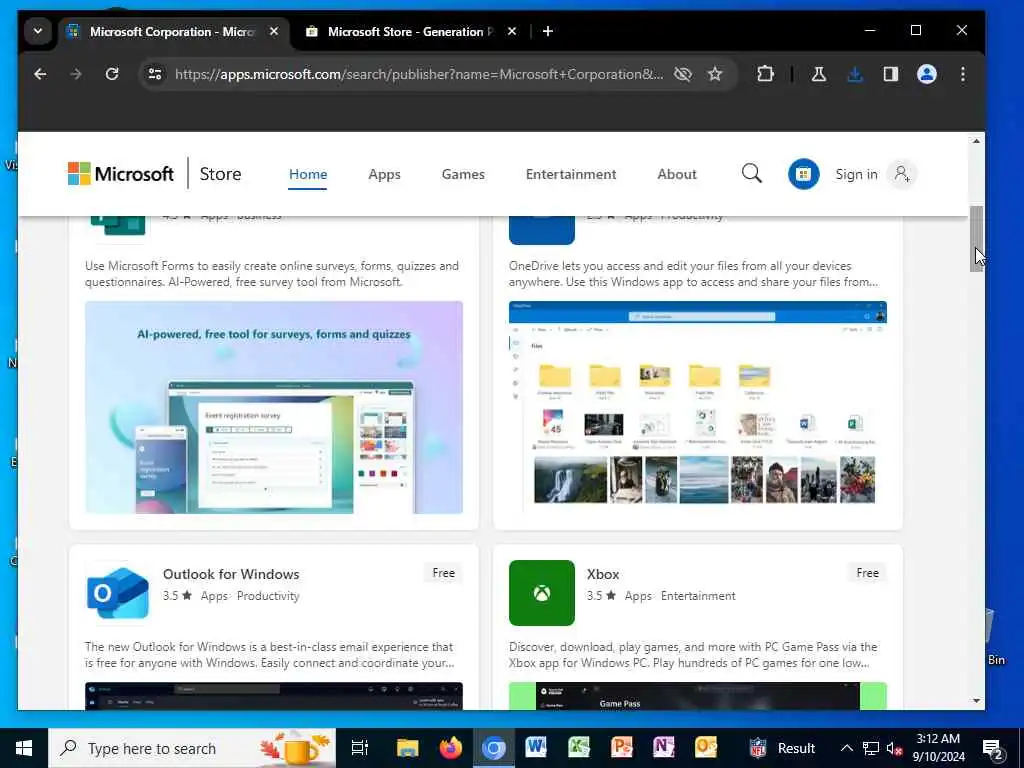Click the green Xbox app icon
Screen dimensions: 1024x768
(541, 593)
